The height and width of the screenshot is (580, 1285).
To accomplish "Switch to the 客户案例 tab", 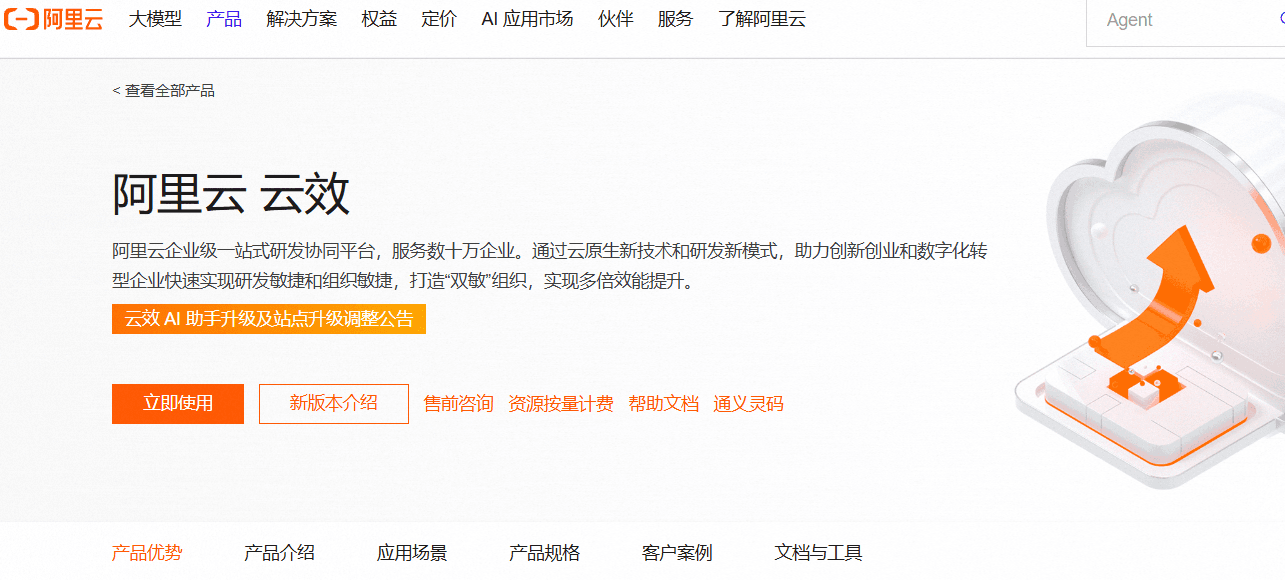I will coord(677,553).
